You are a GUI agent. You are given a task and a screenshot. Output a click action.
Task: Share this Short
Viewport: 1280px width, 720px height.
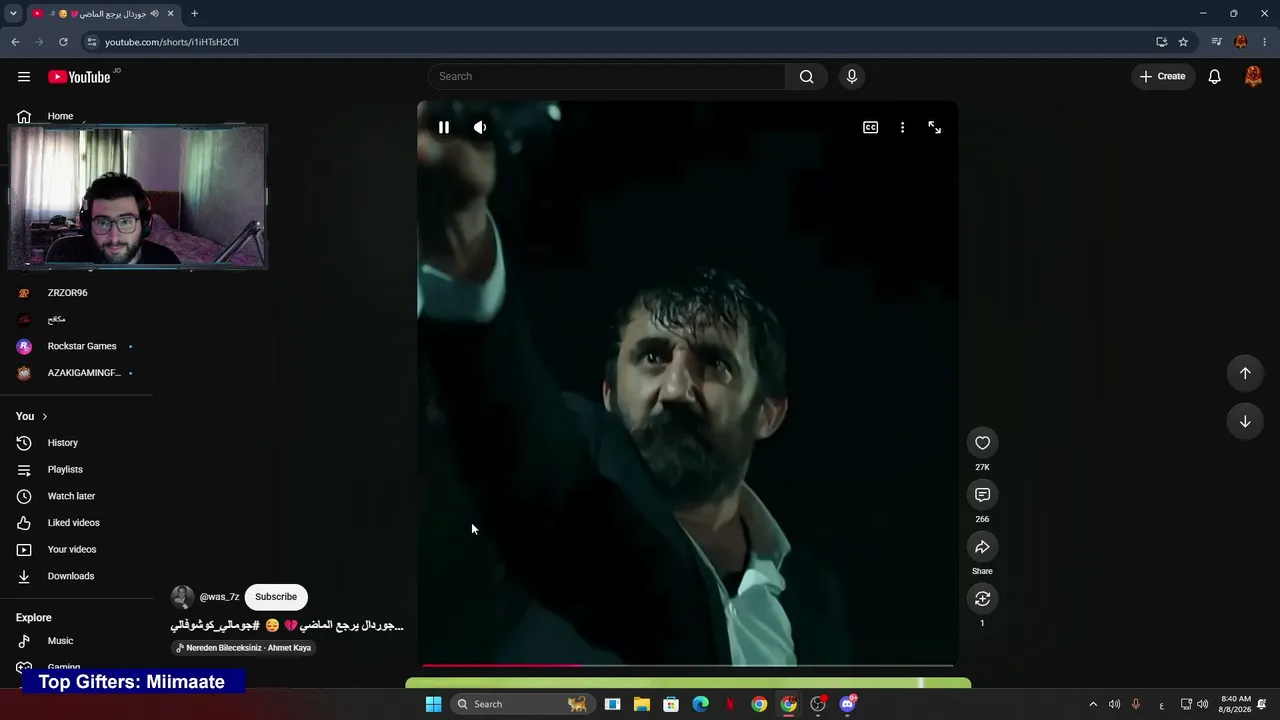click(x=982, y=547)
